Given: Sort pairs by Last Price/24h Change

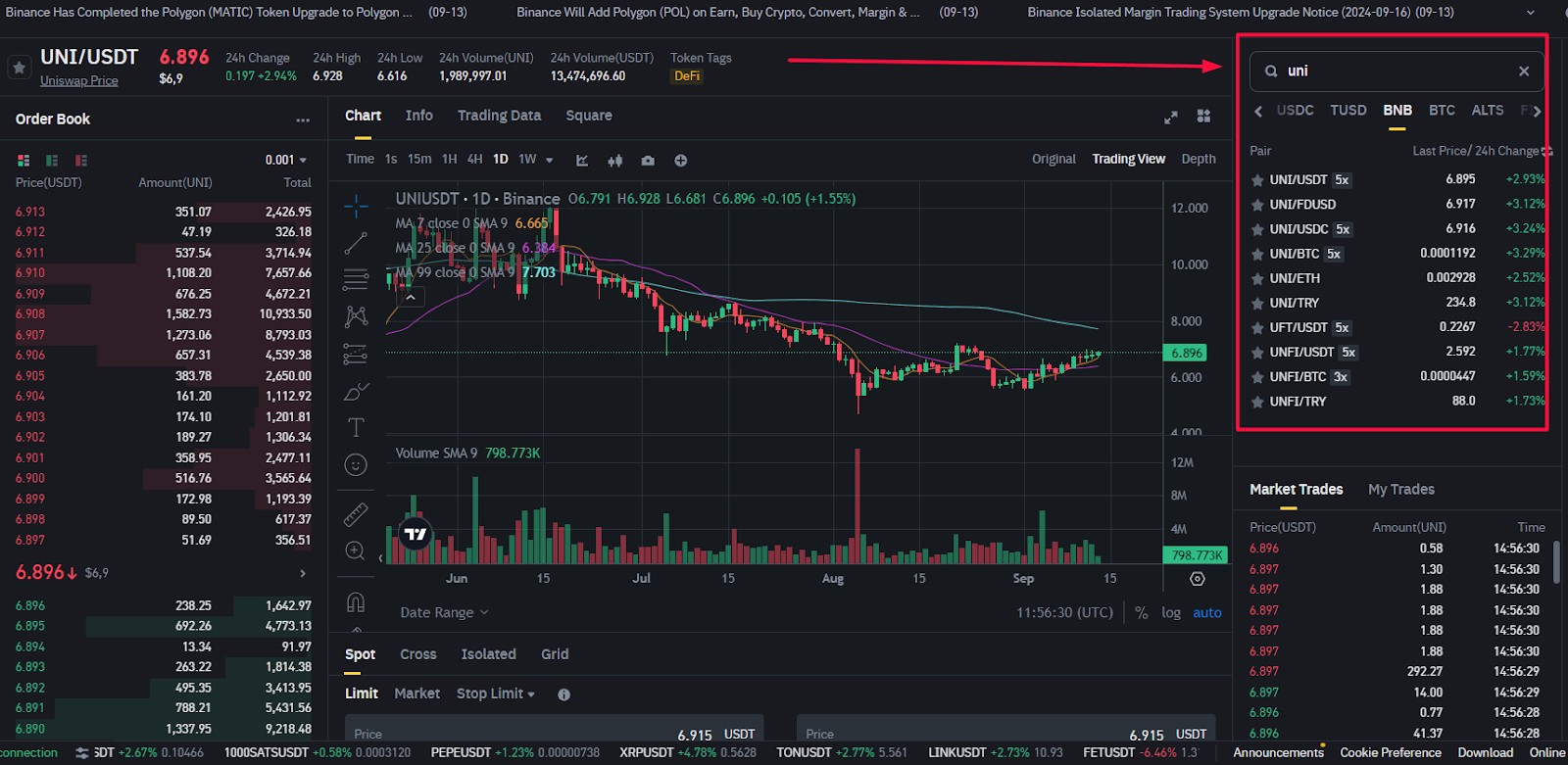Looking at the screenshot, I should [1482, 151].
